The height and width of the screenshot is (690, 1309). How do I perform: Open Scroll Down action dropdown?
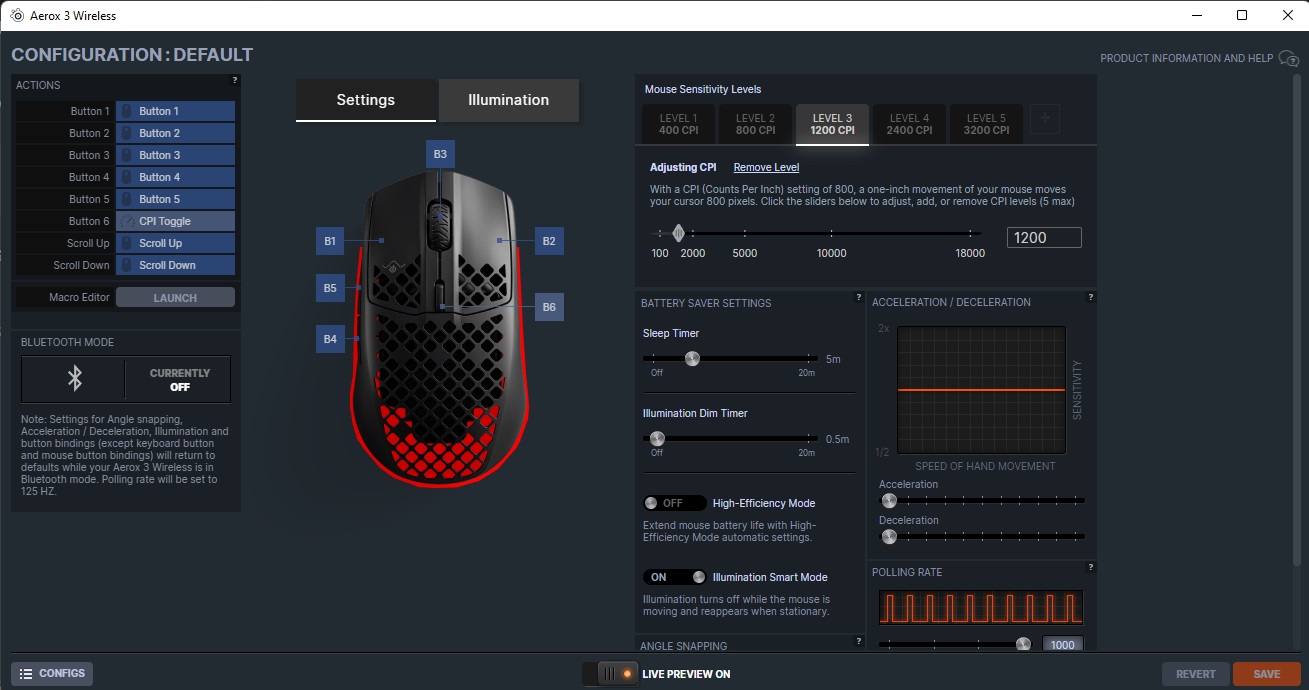(175, 265)
